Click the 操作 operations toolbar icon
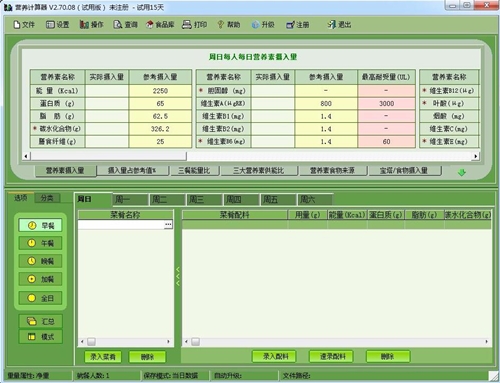500x383 pixels. (x=91, y=24)
